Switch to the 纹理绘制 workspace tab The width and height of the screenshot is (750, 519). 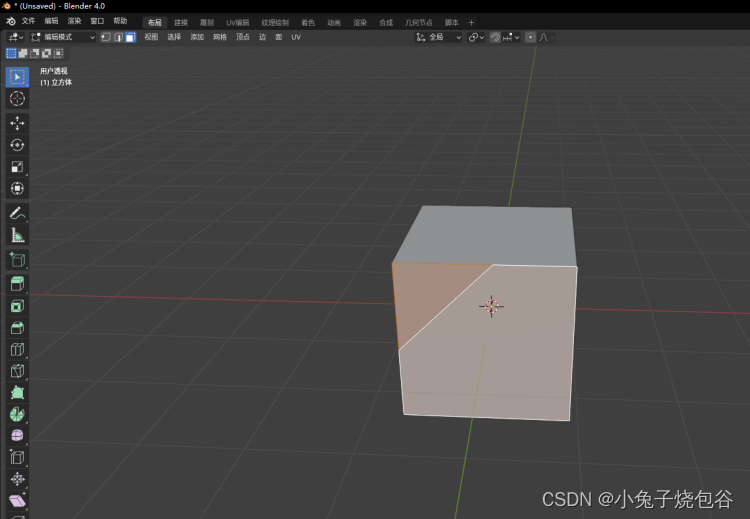click(x=275, y=22)
